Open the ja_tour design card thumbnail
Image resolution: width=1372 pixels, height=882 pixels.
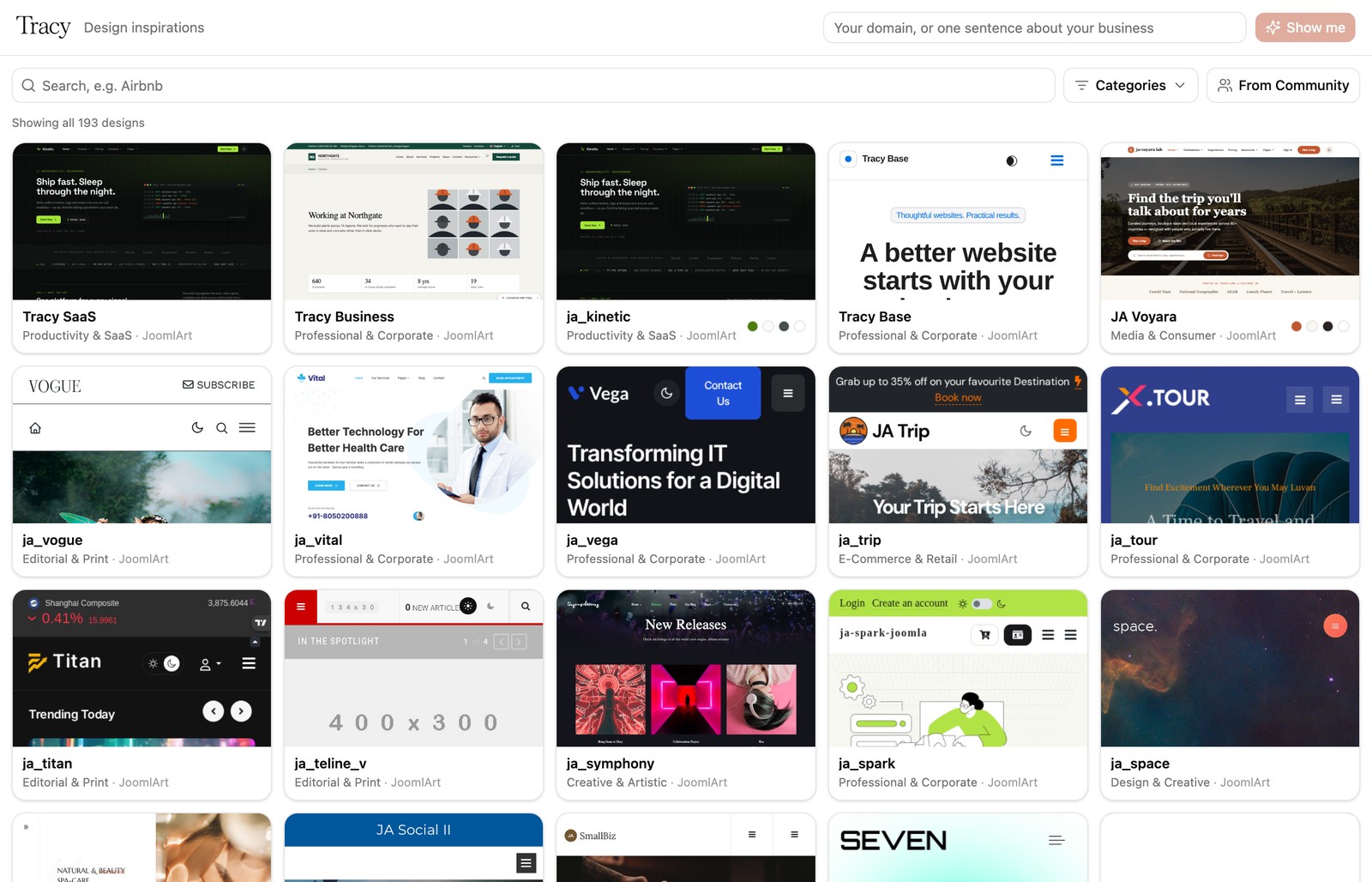[1230, 445]
